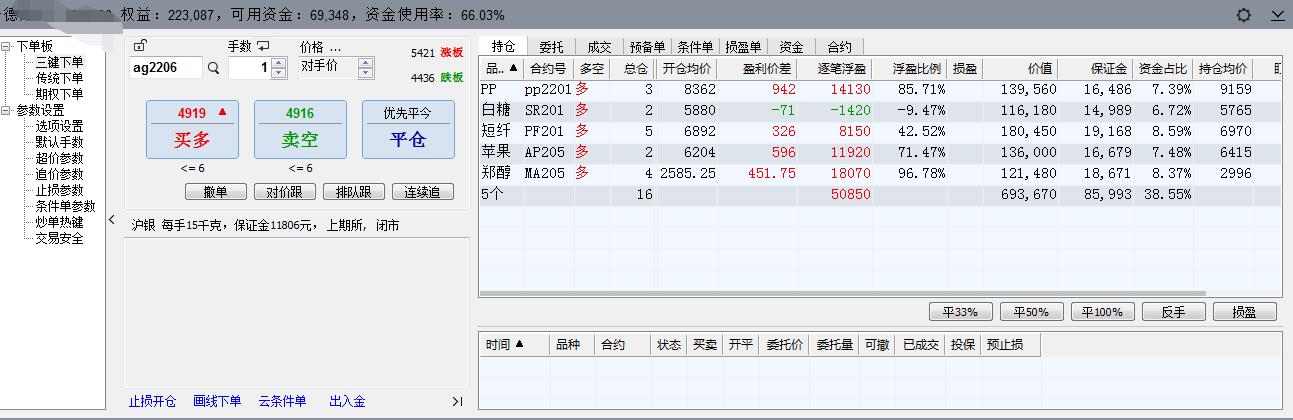Search contract with the magnifier icon

[x=213, y=69]
